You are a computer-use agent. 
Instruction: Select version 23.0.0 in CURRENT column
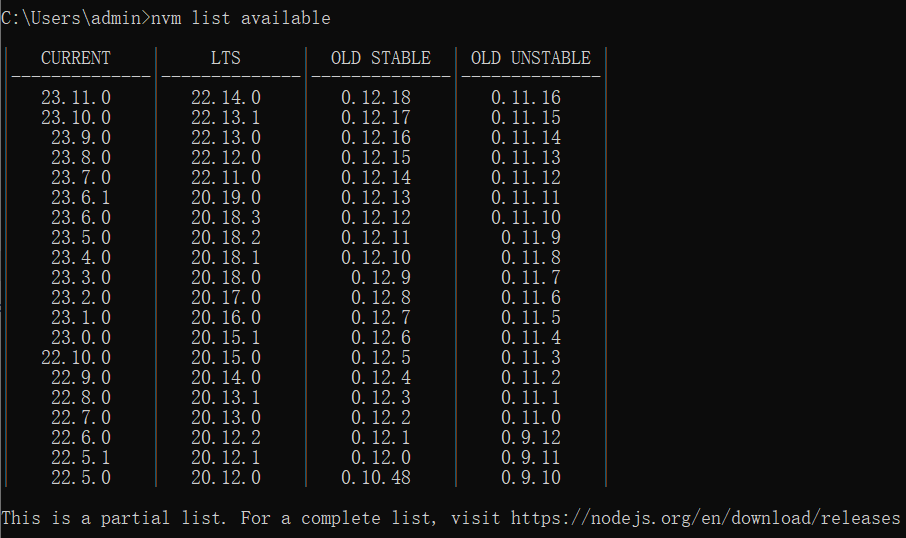[81, 338]
